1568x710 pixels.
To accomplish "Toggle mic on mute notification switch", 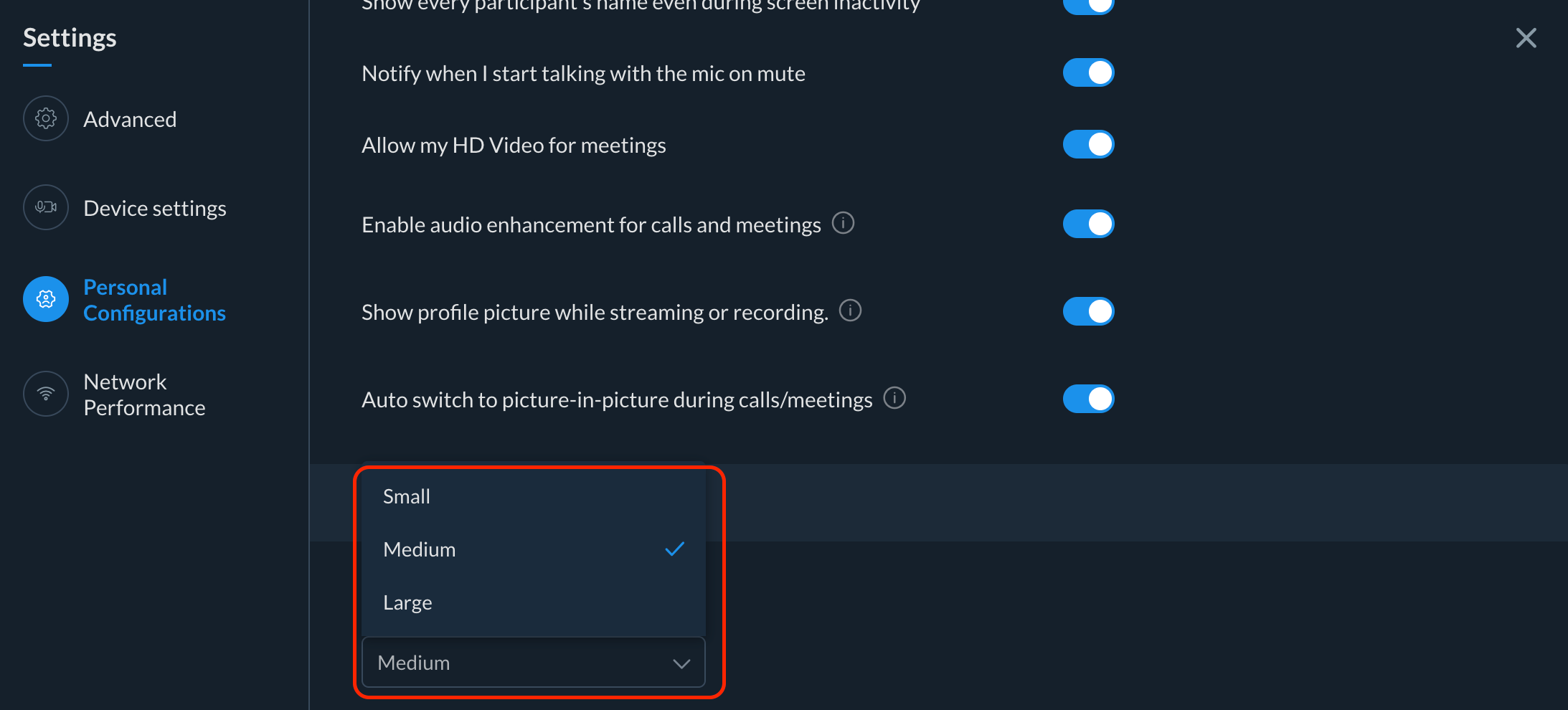I will point(1088,72).
